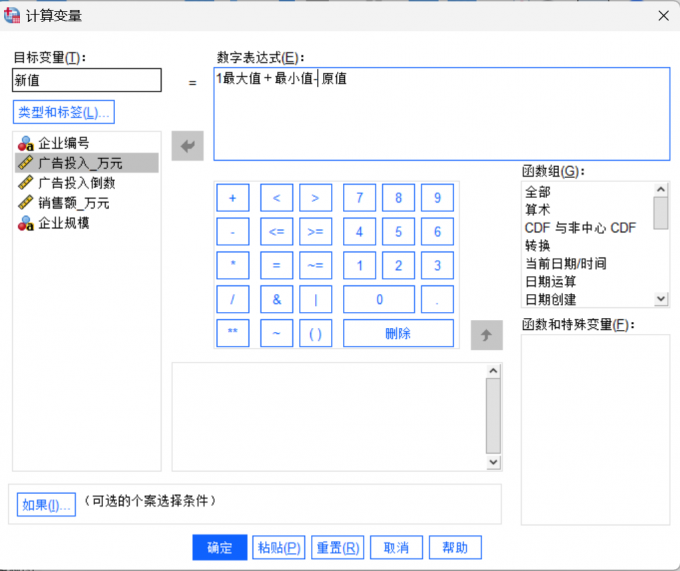Click description pane scroll-up arrow
680x571 pixels.
click(x=493, y=371)
